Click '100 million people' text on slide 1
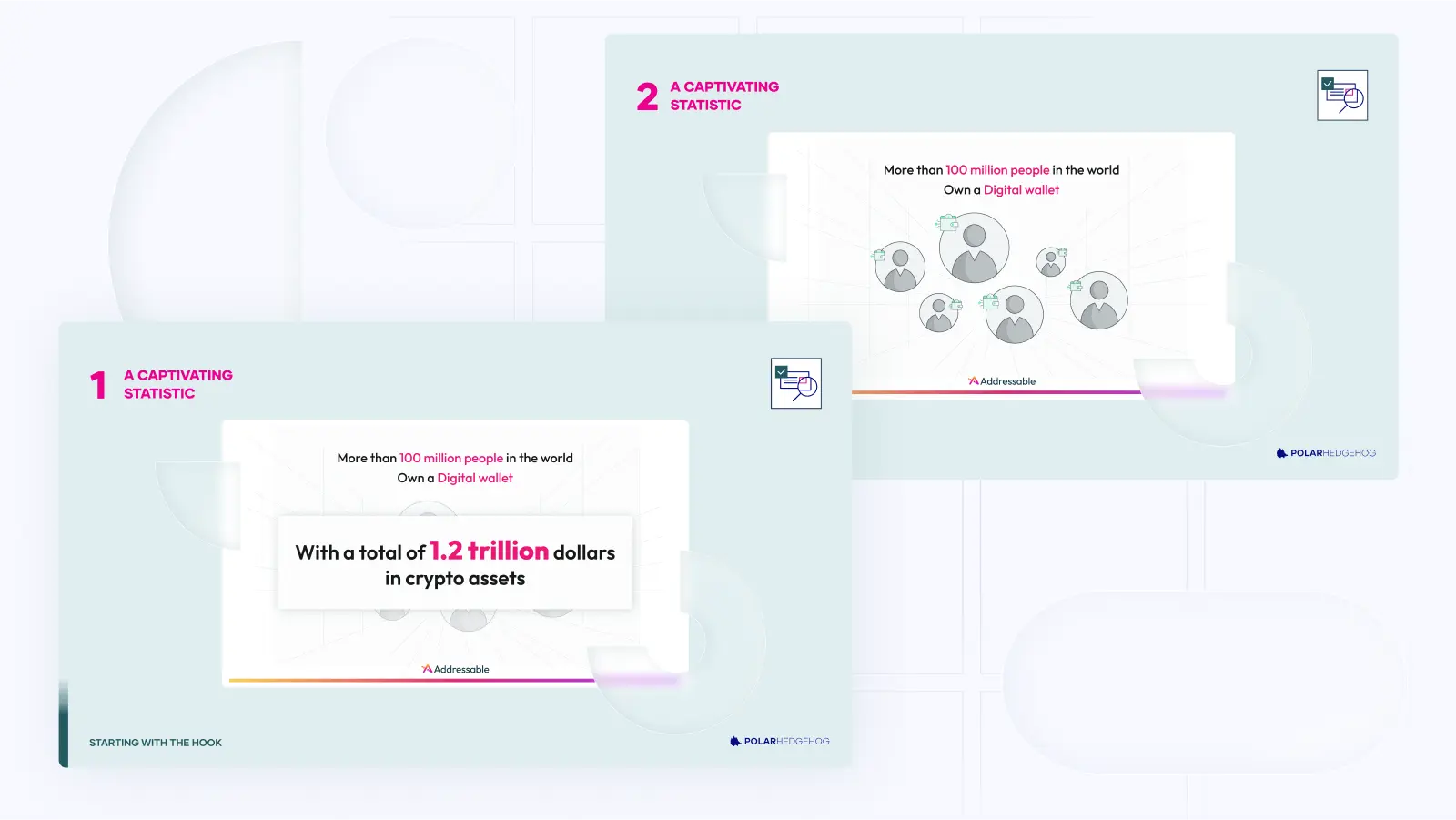The image size is (1456, 820). (x=451, y=458)
